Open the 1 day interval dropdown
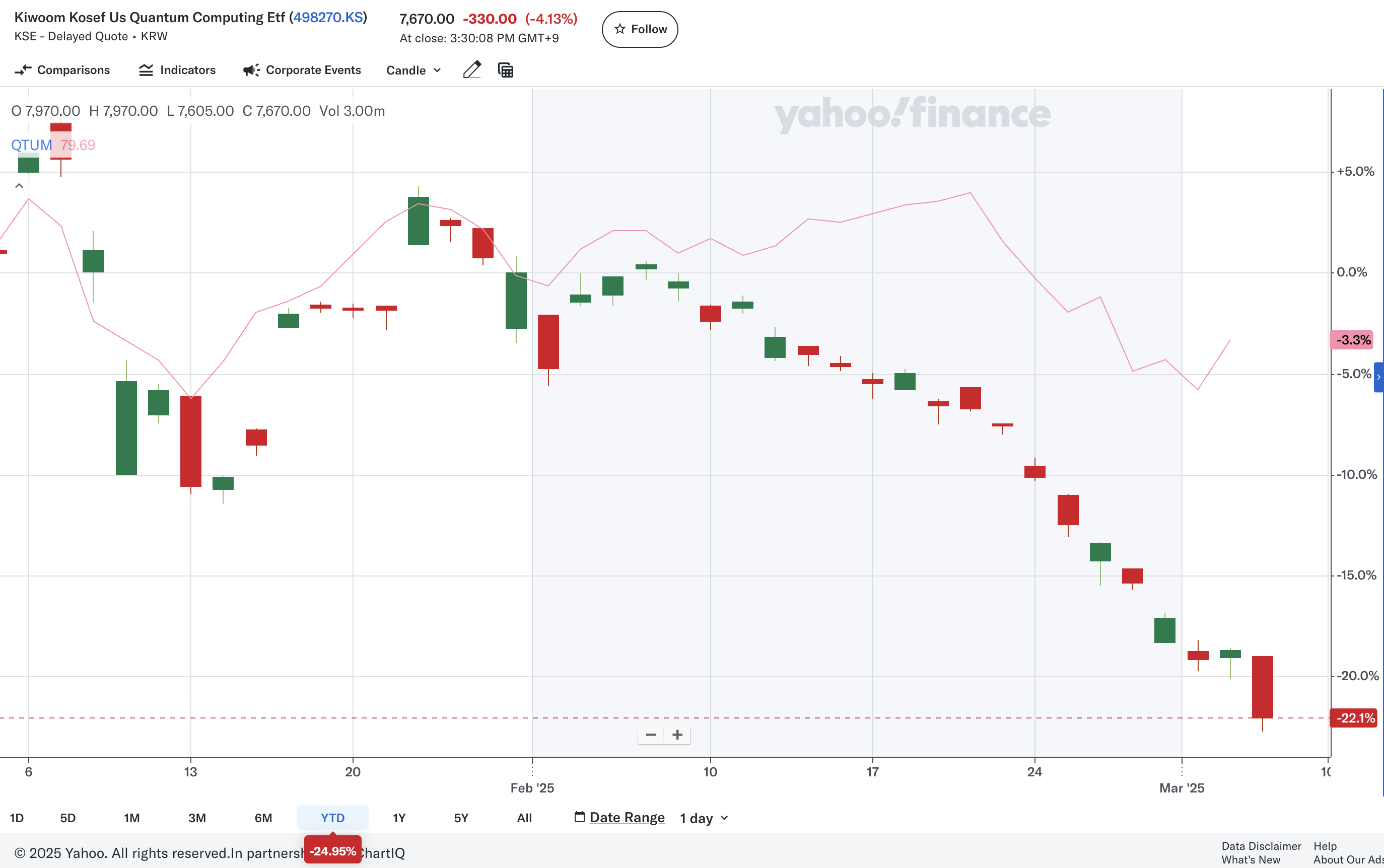Screen dimensions: 1384x868 [703, 818]
